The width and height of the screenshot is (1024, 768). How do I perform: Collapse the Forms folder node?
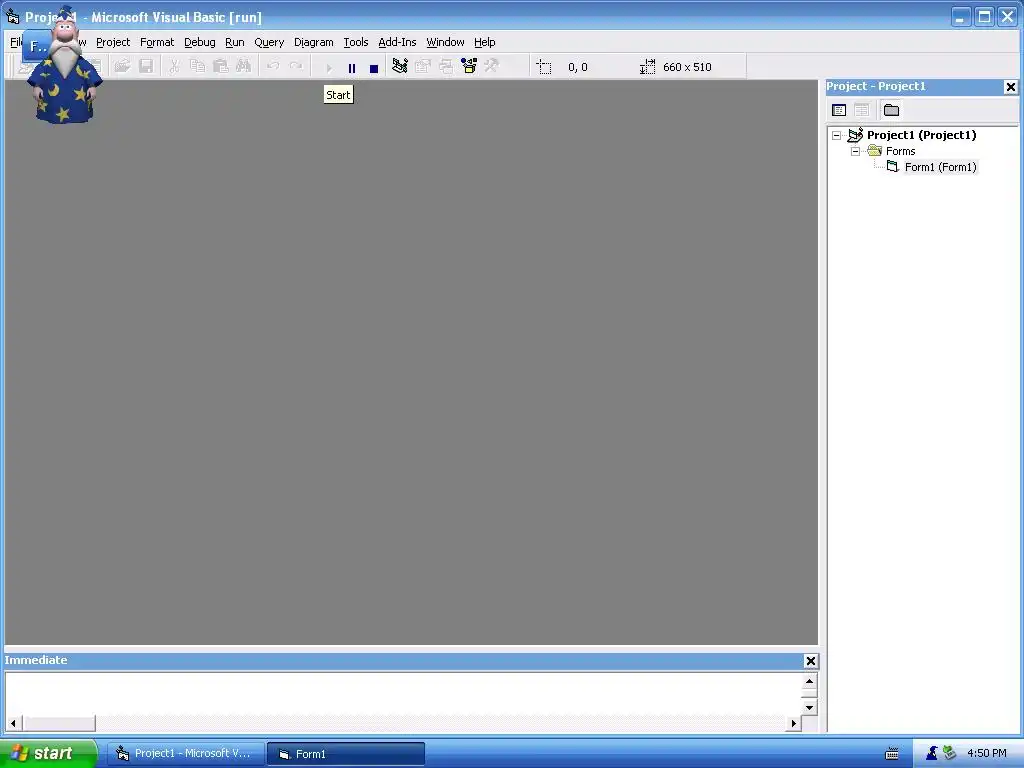pyautogui.click(x=856, y=152)
